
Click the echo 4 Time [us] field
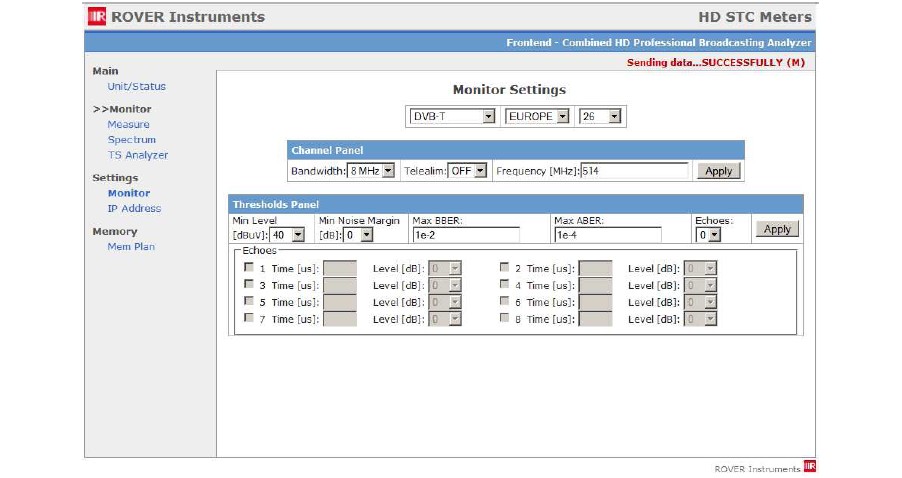[x=595, y=285]
